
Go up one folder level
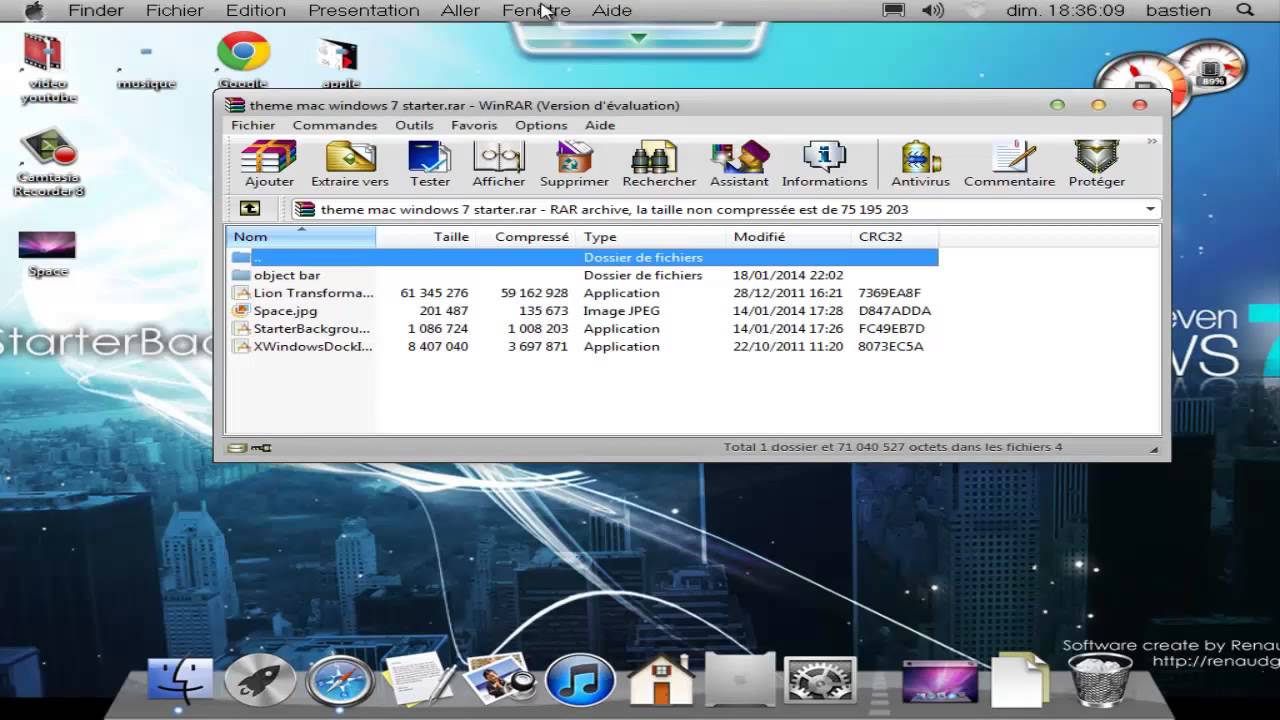(x=250, y=209)
